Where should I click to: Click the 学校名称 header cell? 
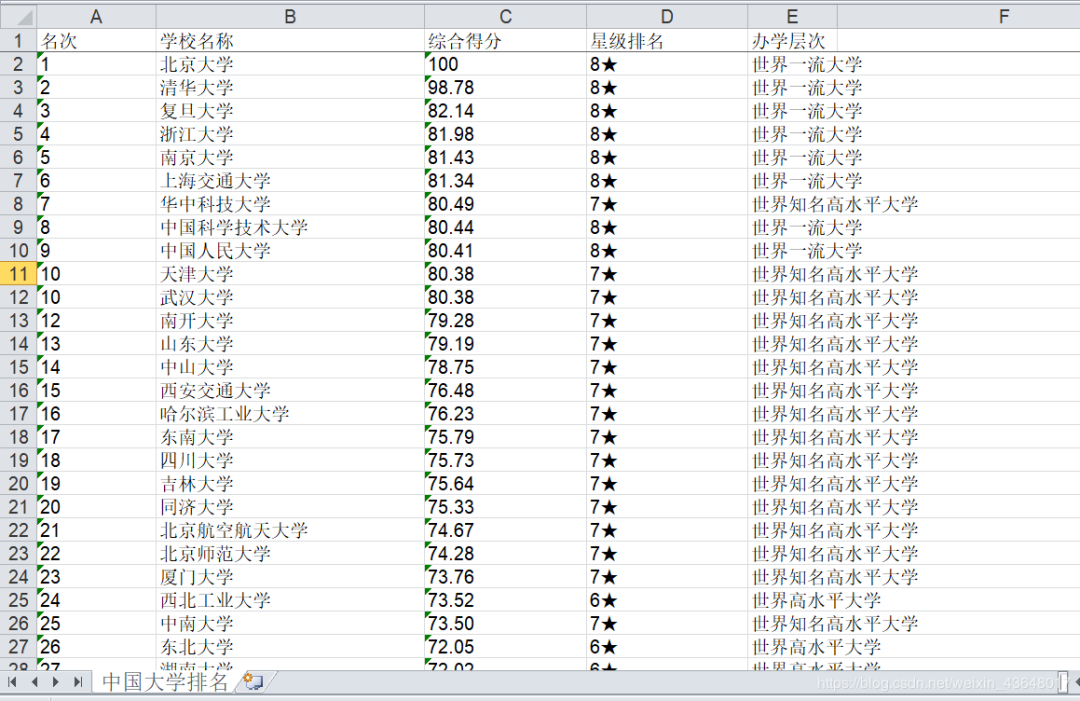point(290,41)
